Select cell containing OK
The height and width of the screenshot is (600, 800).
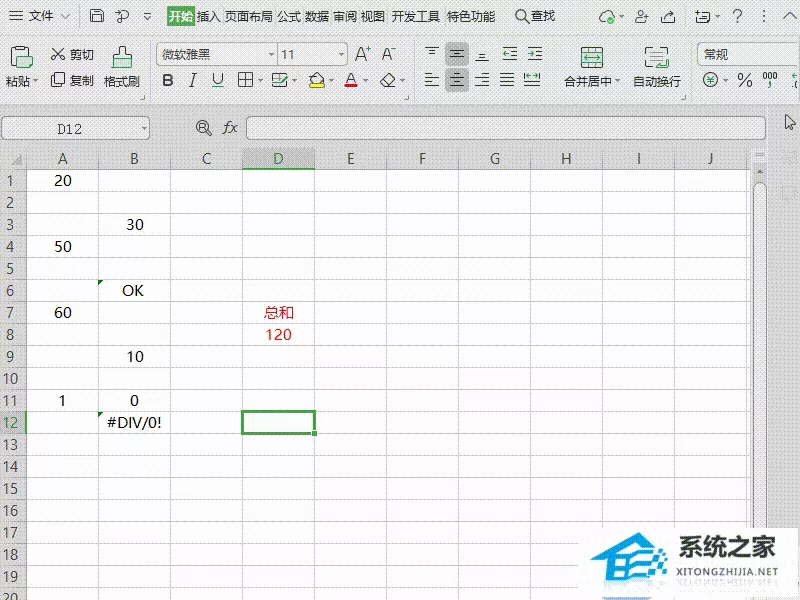(x=134, y=291)
